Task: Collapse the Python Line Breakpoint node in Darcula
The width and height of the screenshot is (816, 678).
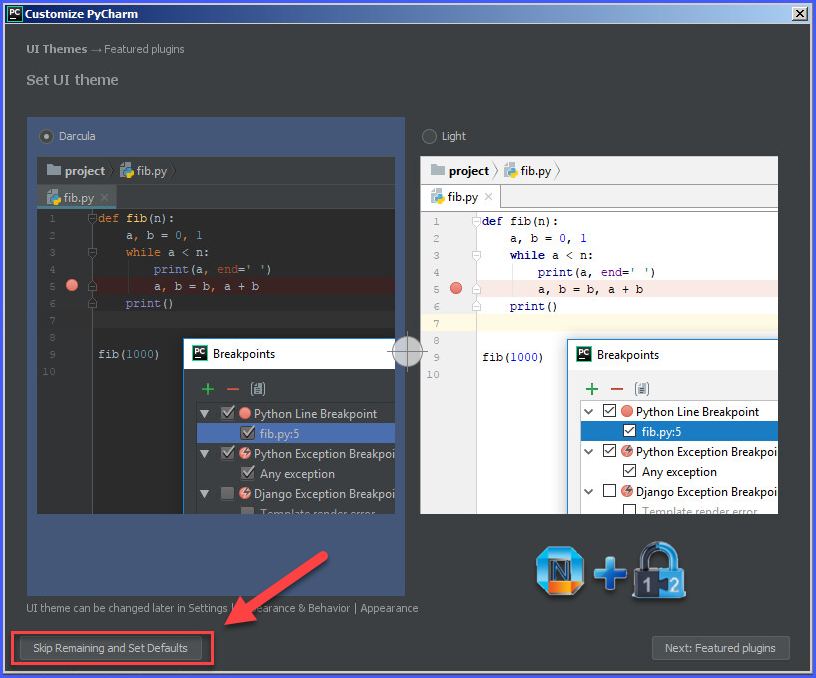Action: pyautogui.click(x=205, y=414)
